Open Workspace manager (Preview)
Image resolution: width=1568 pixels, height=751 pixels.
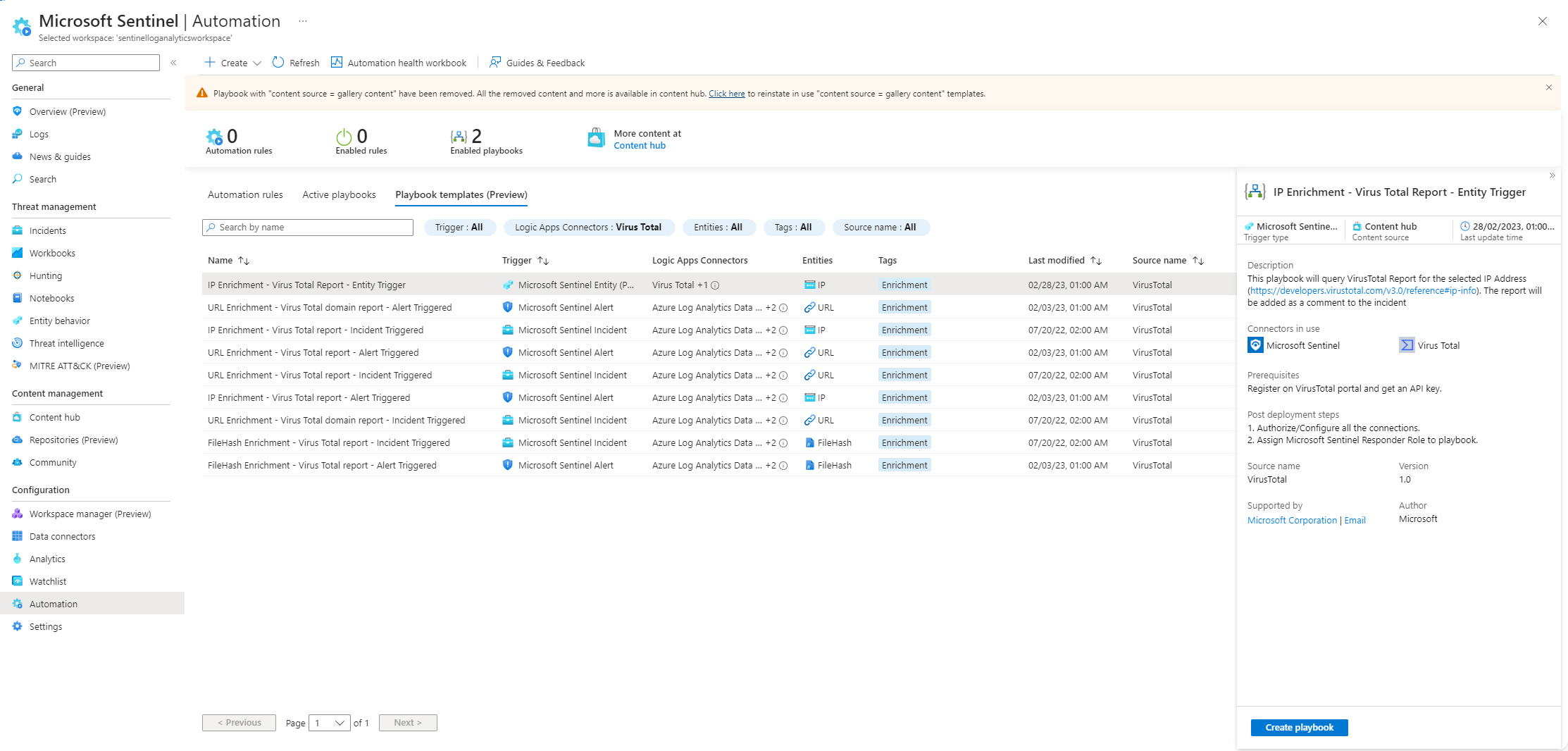tap(90, 514)
